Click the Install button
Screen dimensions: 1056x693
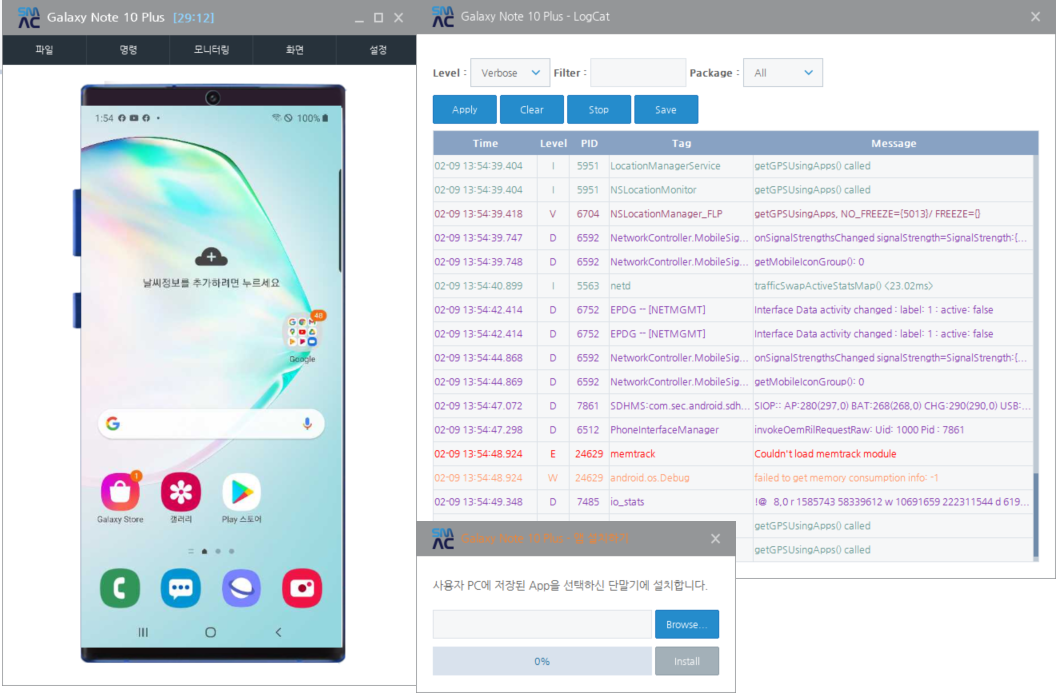(x=687, y=661)
